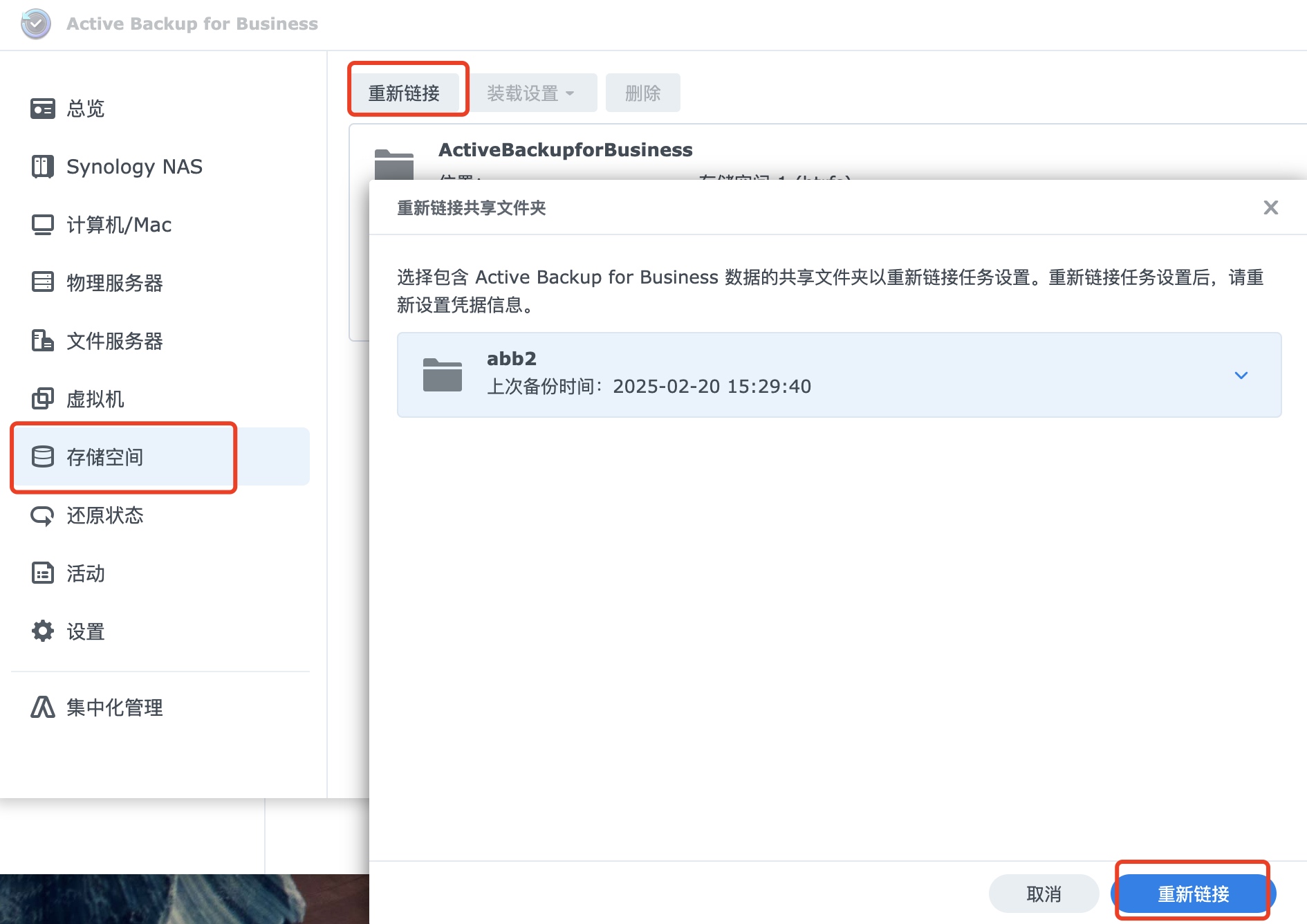Expand the abb2 folder chevron
Image resolution: width=1307 pixels, height=924 pixels.
[1241, 375]
